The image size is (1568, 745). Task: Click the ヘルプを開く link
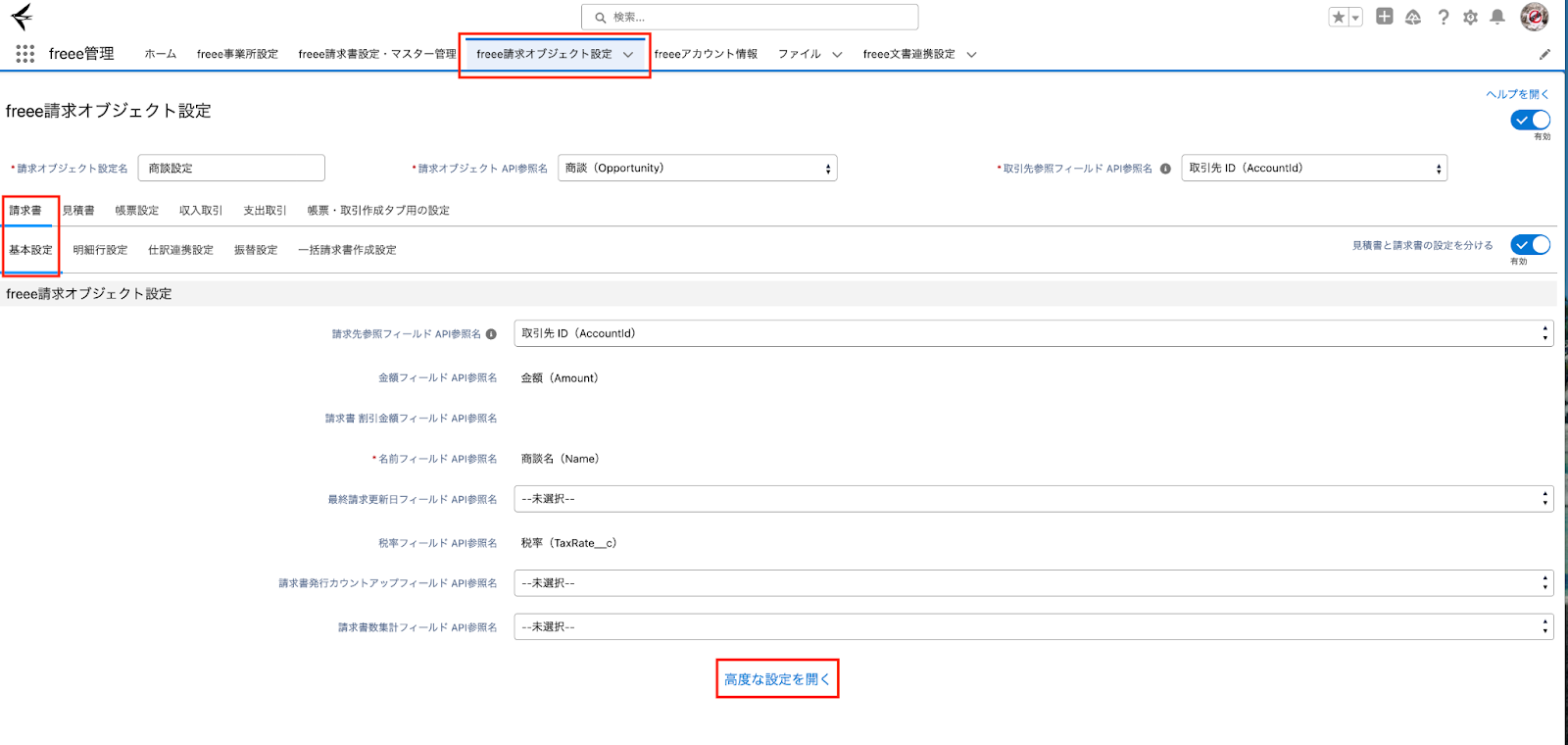(x=1517, y=94)
